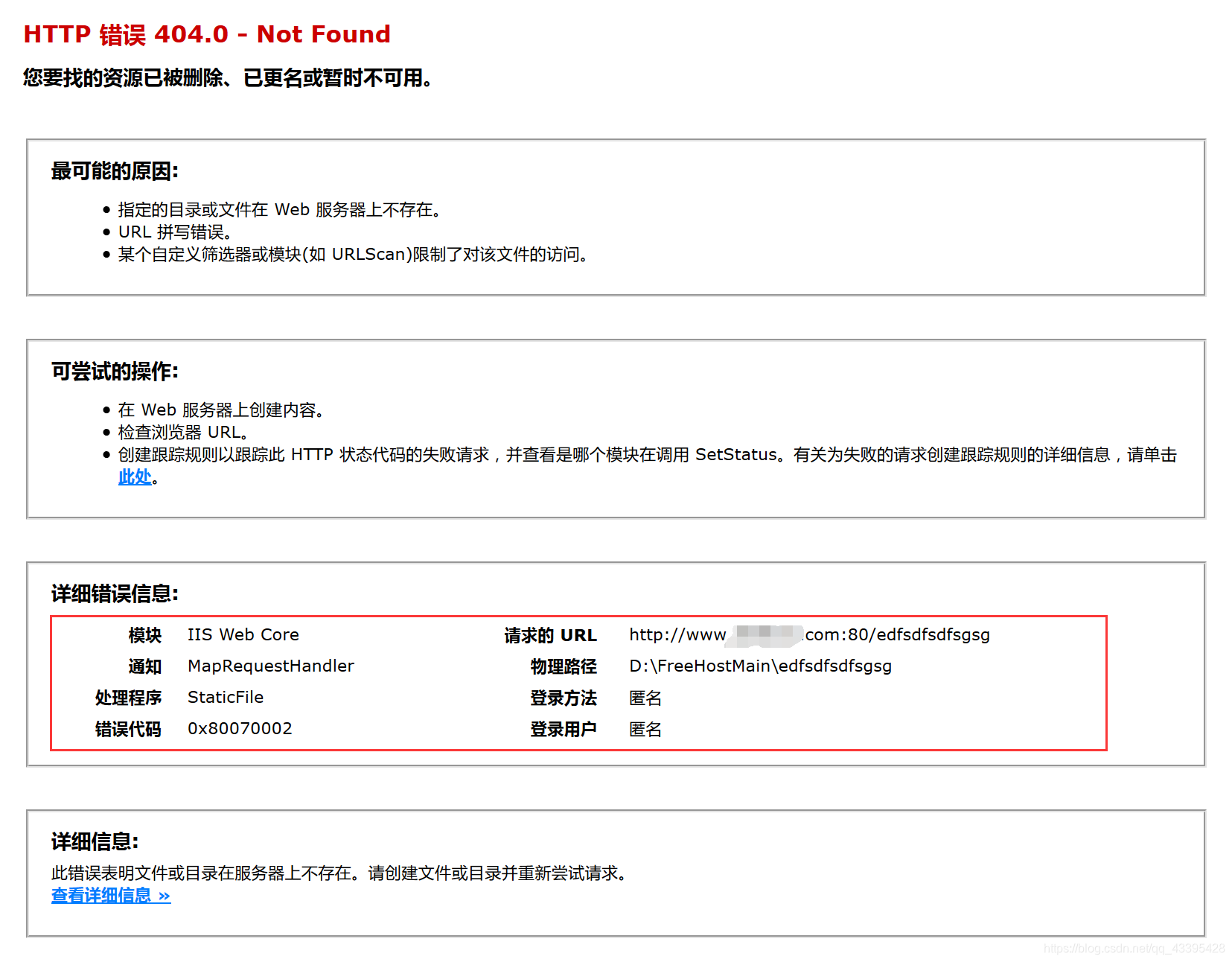Select the 登录用户 label
This screenshot has width=1232, height=962.
[x=564, y=729]
